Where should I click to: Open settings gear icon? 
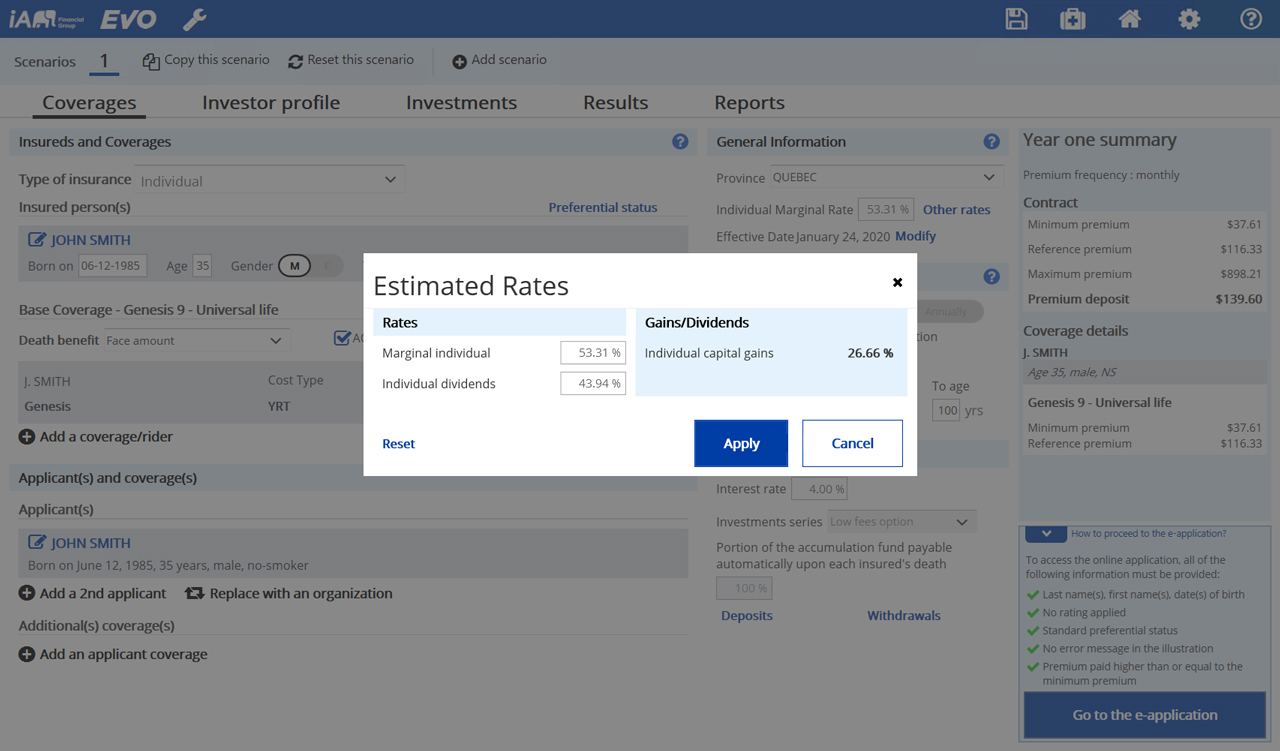point(1189,19)
